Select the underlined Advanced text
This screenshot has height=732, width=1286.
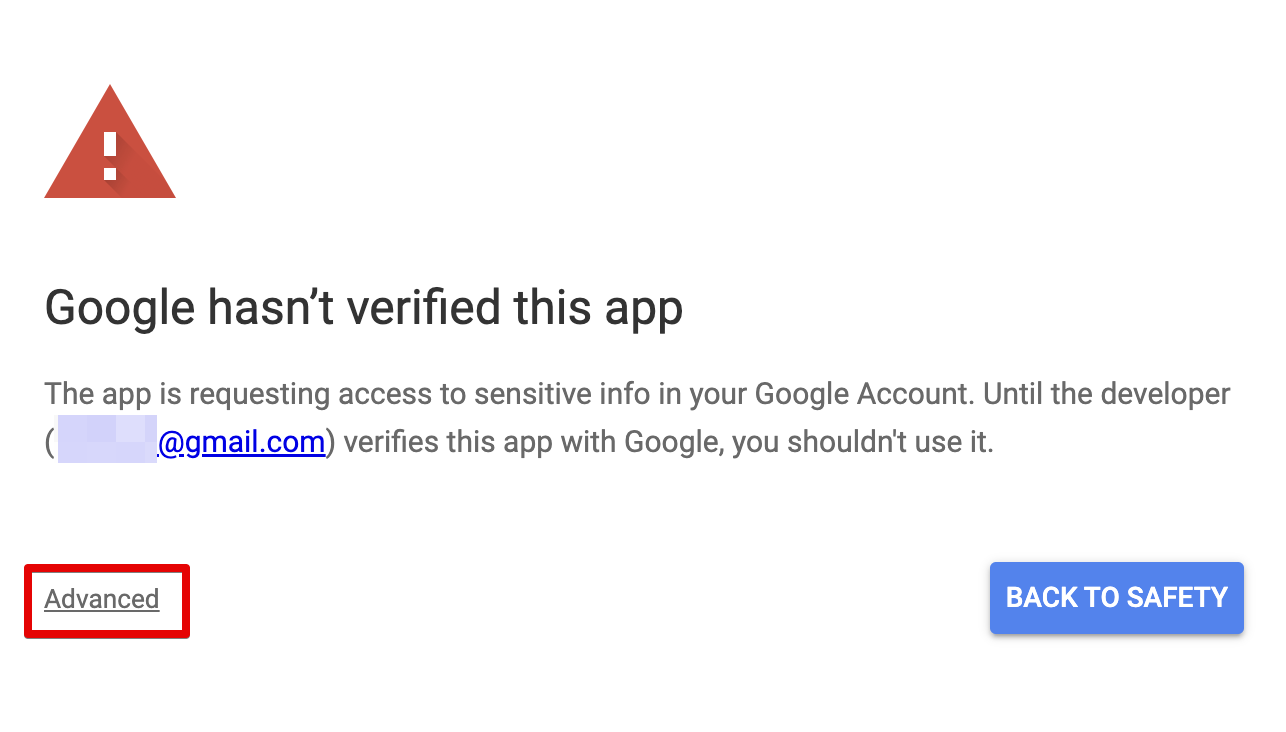101,599
